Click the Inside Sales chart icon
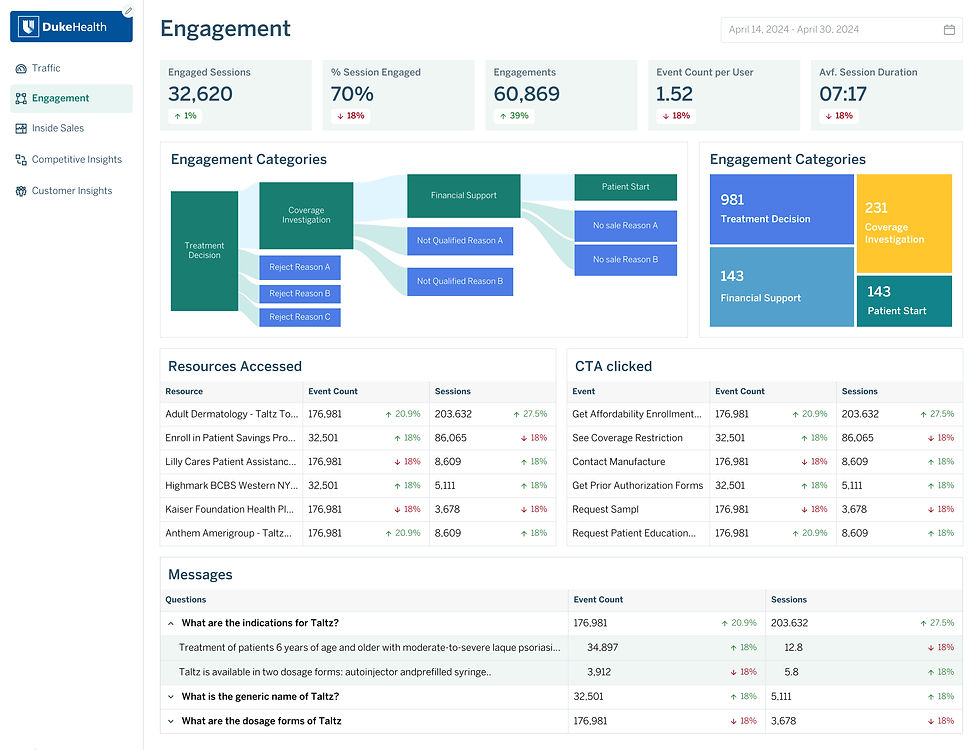979x750 pixels. pos(21,129)
